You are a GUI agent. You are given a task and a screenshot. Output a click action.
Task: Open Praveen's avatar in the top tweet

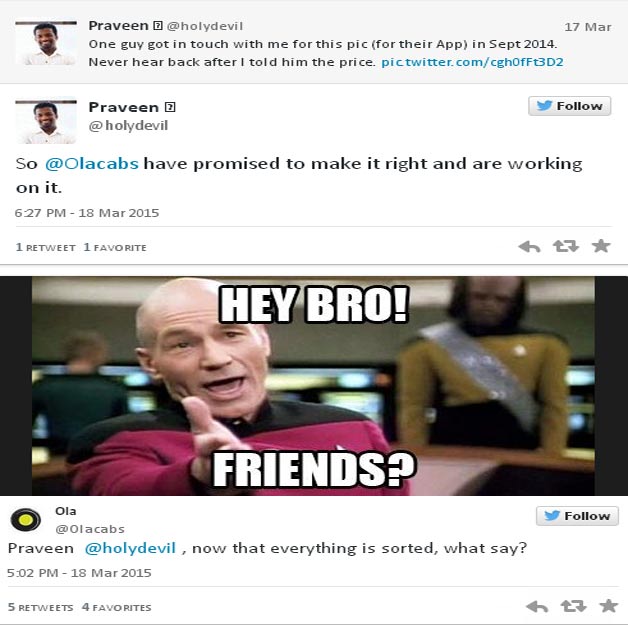(x=46, y=43)
